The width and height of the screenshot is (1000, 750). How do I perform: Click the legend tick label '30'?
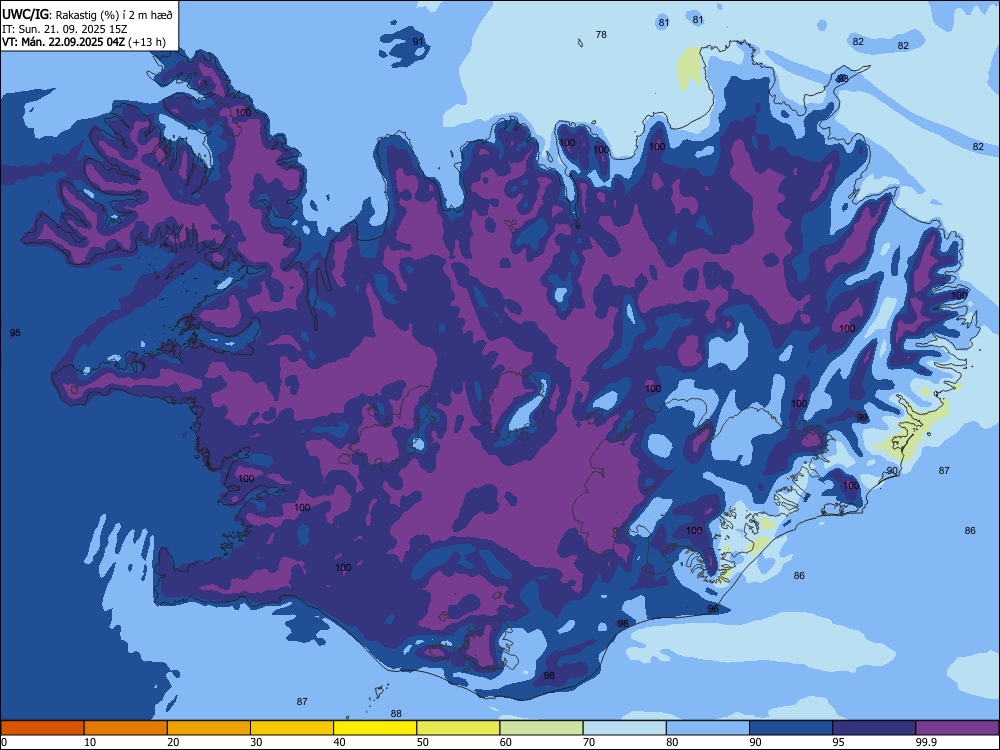coord(256,742)
